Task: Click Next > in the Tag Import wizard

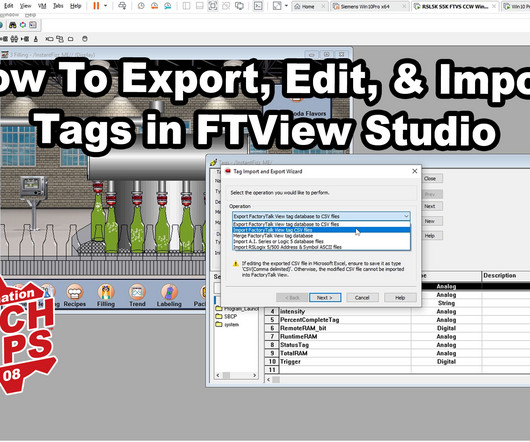Action: tap(325, 298)
